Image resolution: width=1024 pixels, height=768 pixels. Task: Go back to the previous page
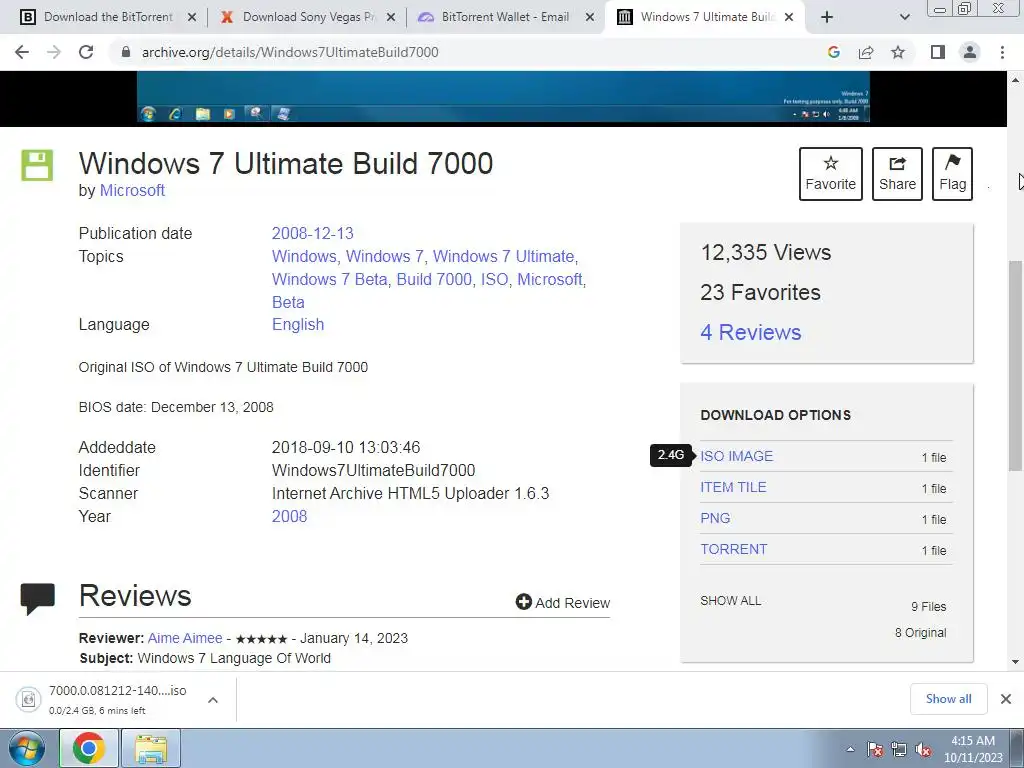tap(22, 52)
